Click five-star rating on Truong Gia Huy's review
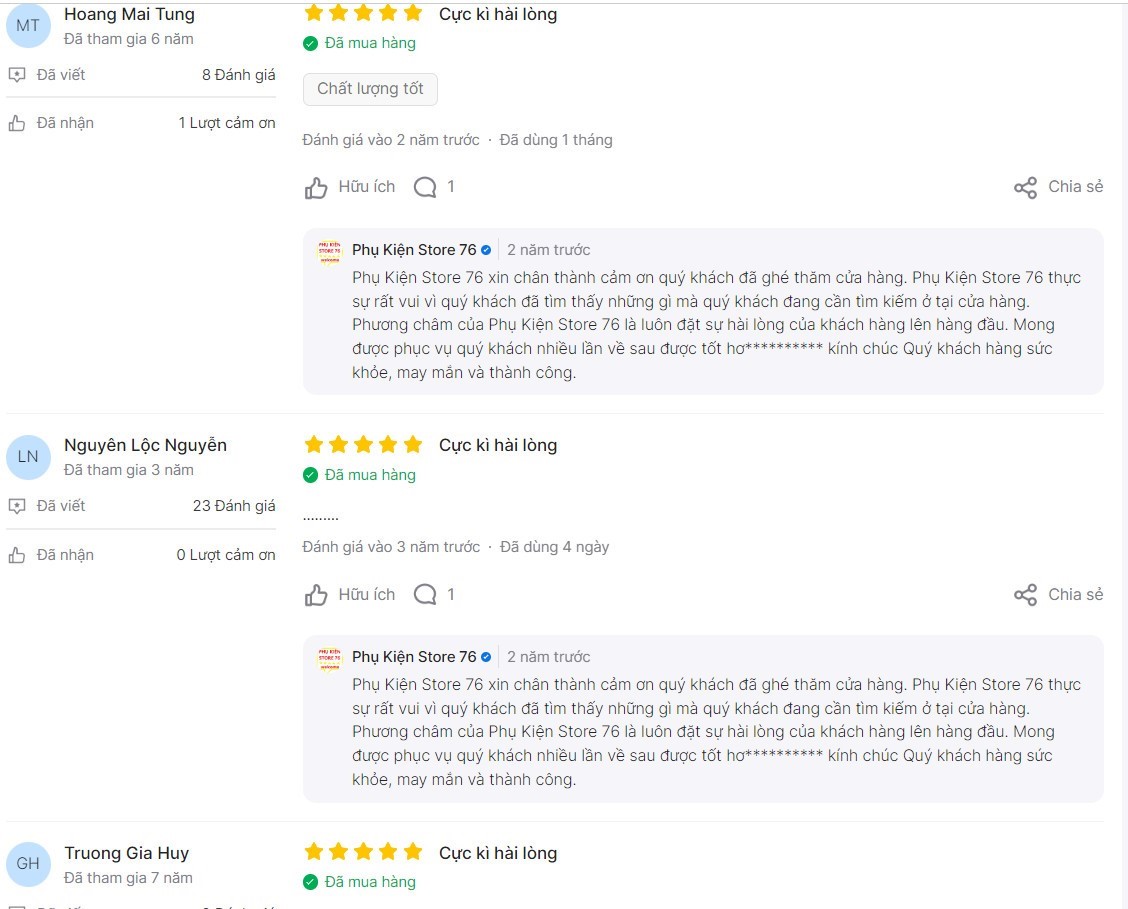The height and width of the screenshot is (909, 1128). click(x=363, y=853)
